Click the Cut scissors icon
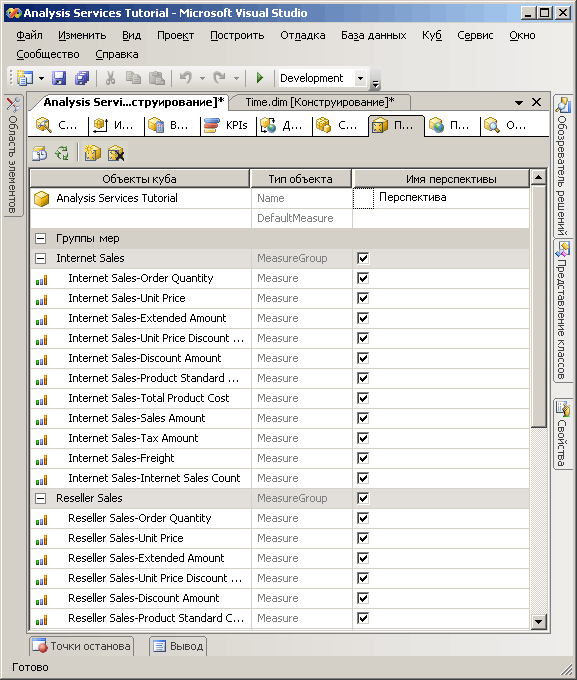This screenshot has width=577, height=680. (x=110, y=78)
